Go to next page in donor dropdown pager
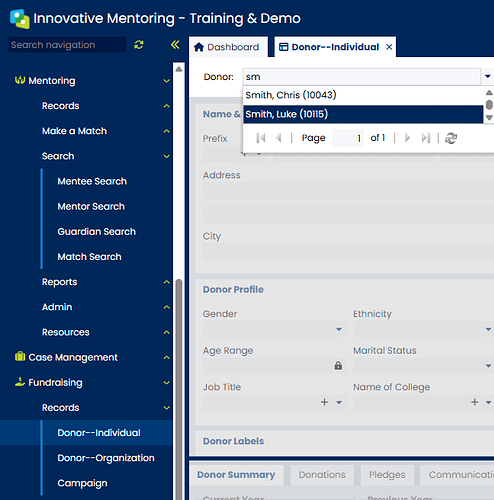 click(x=407, y=138)
